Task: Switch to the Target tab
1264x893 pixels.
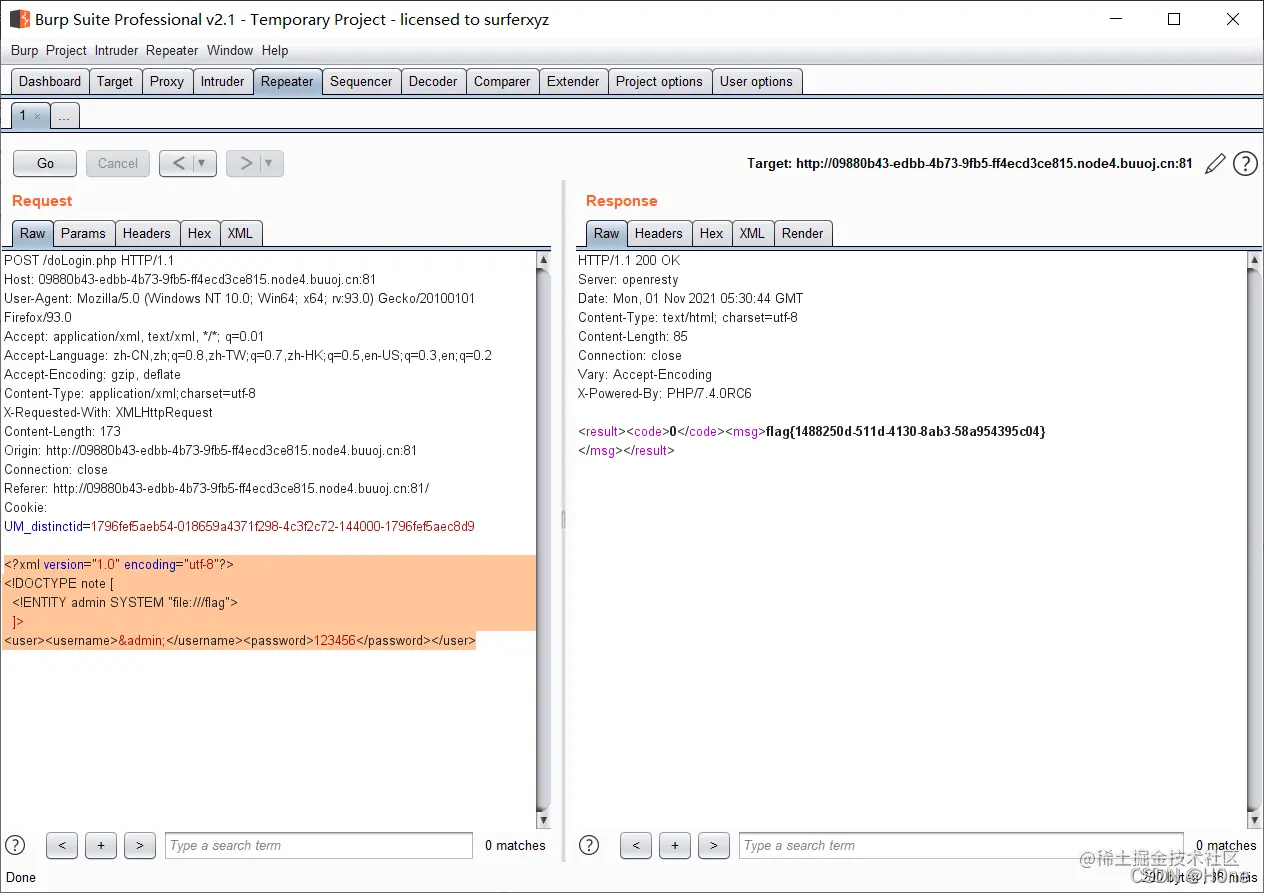Action: tap(115, 82)
